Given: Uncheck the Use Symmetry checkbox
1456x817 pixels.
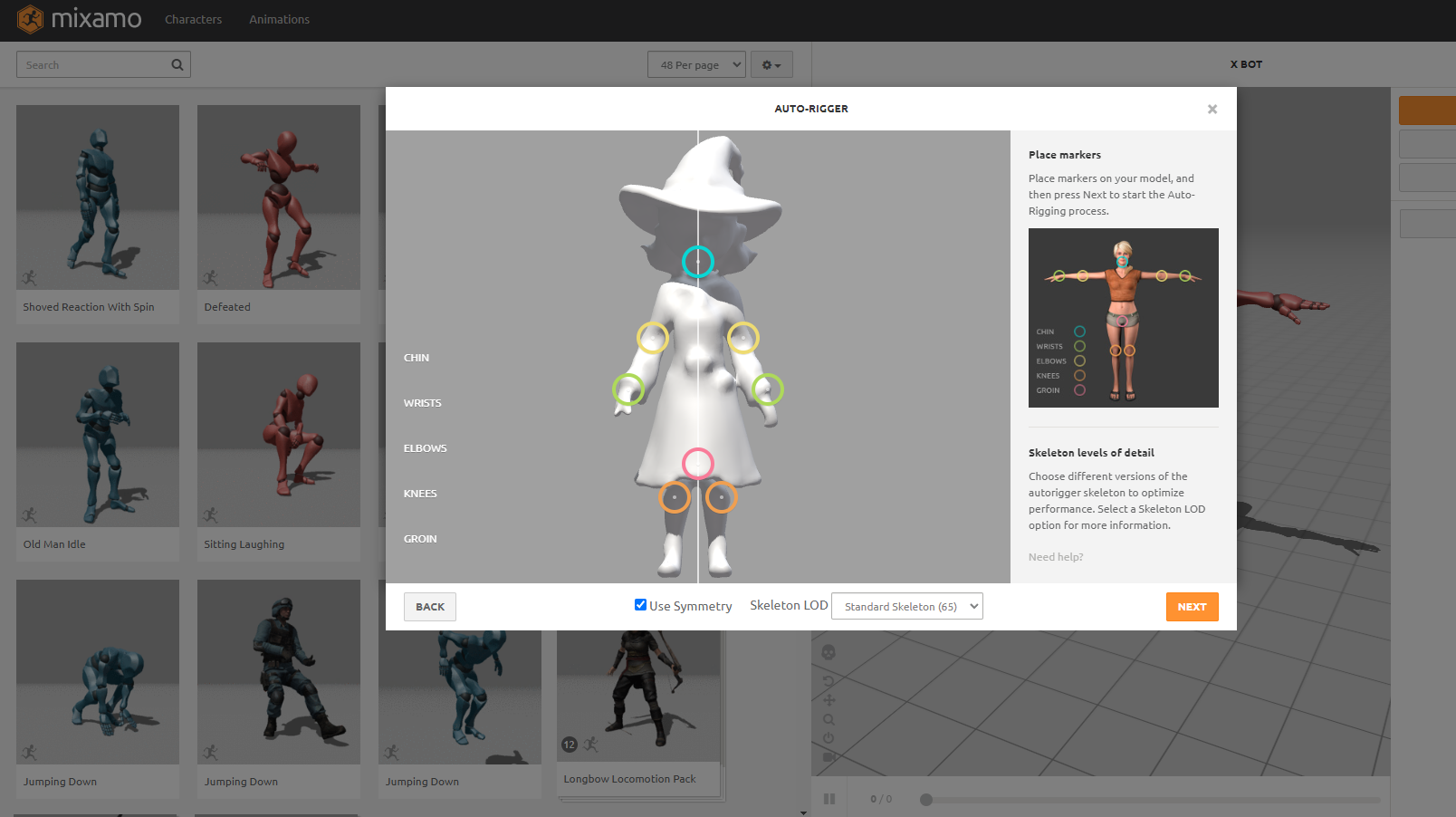Looking at the screenshot, I should click(640, 605).
